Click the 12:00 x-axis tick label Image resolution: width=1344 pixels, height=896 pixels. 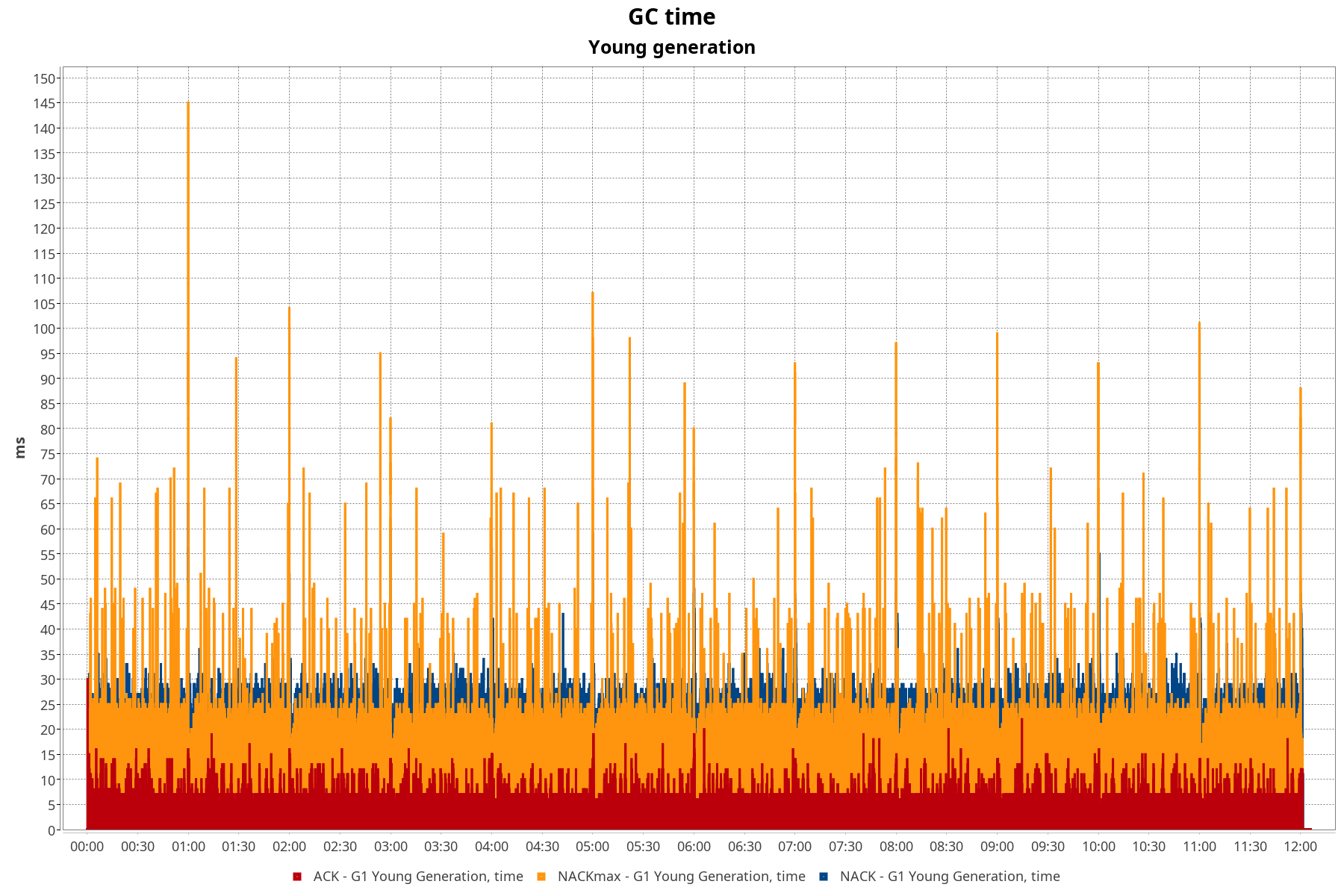[1300, 847]
